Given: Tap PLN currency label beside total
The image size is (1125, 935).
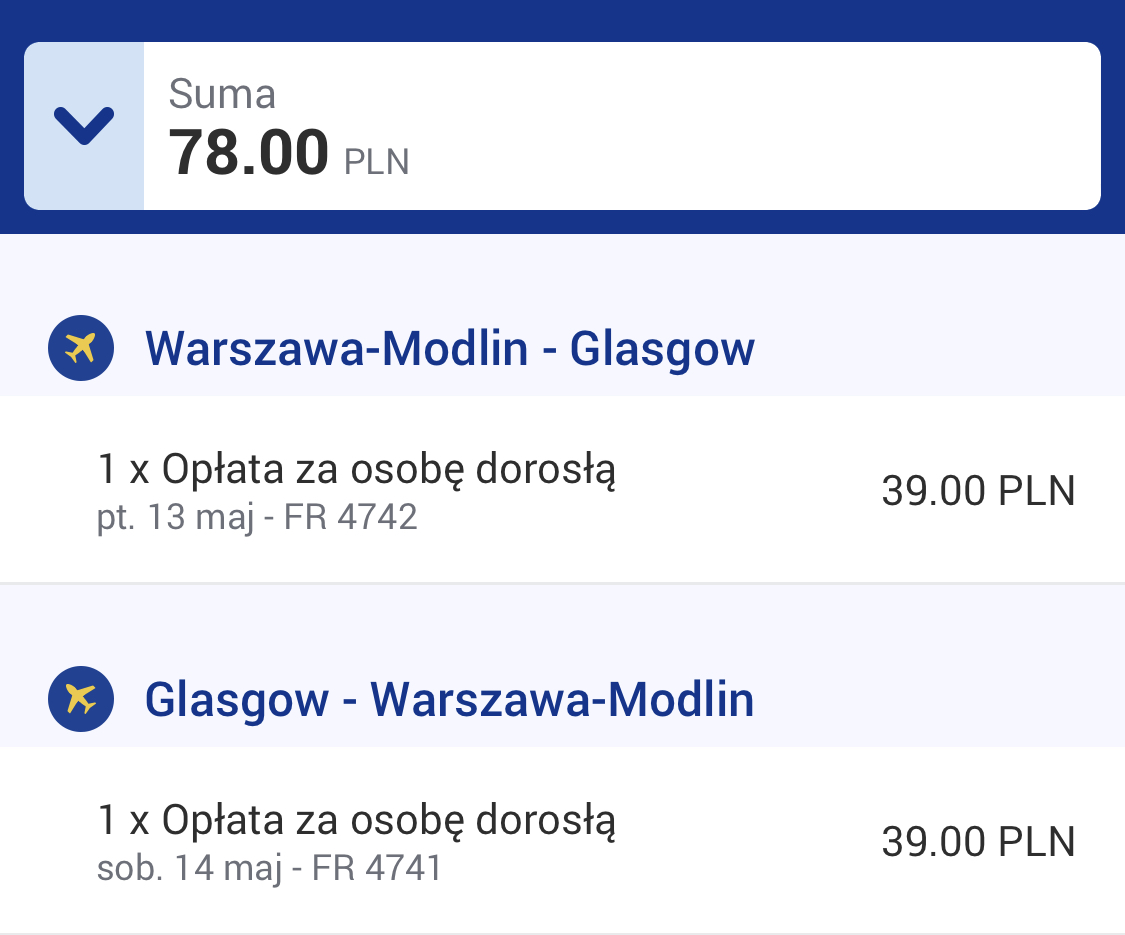Looking at the screenshot, I should [377, 162].
